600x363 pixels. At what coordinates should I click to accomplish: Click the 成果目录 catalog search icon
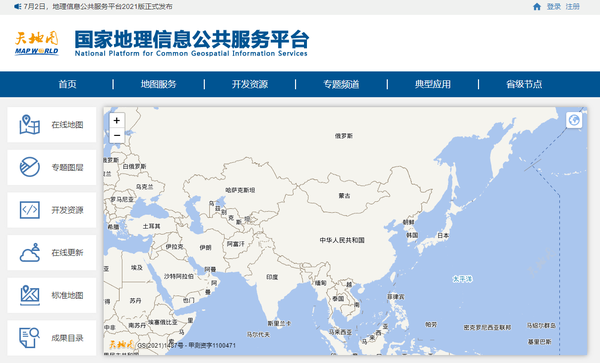29,338
